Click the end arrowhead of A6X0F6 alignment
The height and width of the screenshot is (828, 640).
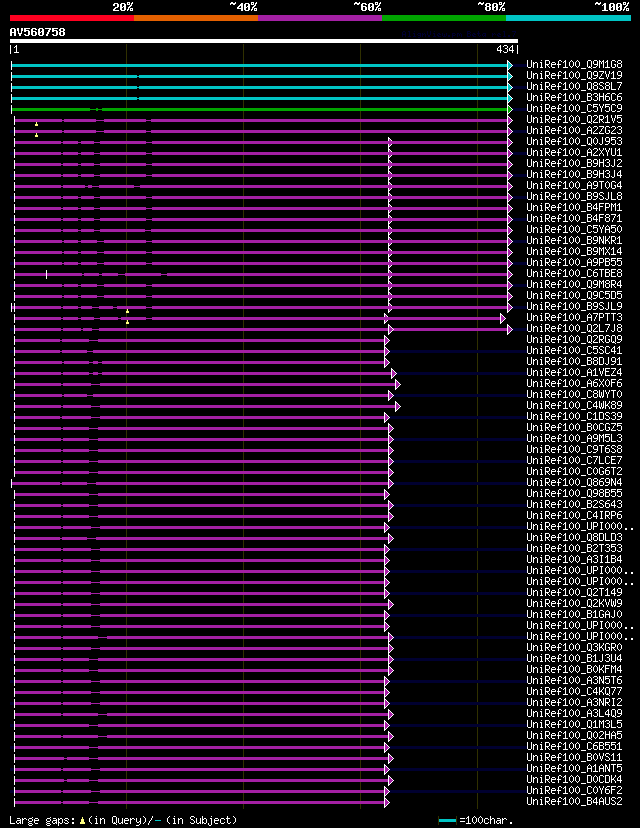(398, 384)
